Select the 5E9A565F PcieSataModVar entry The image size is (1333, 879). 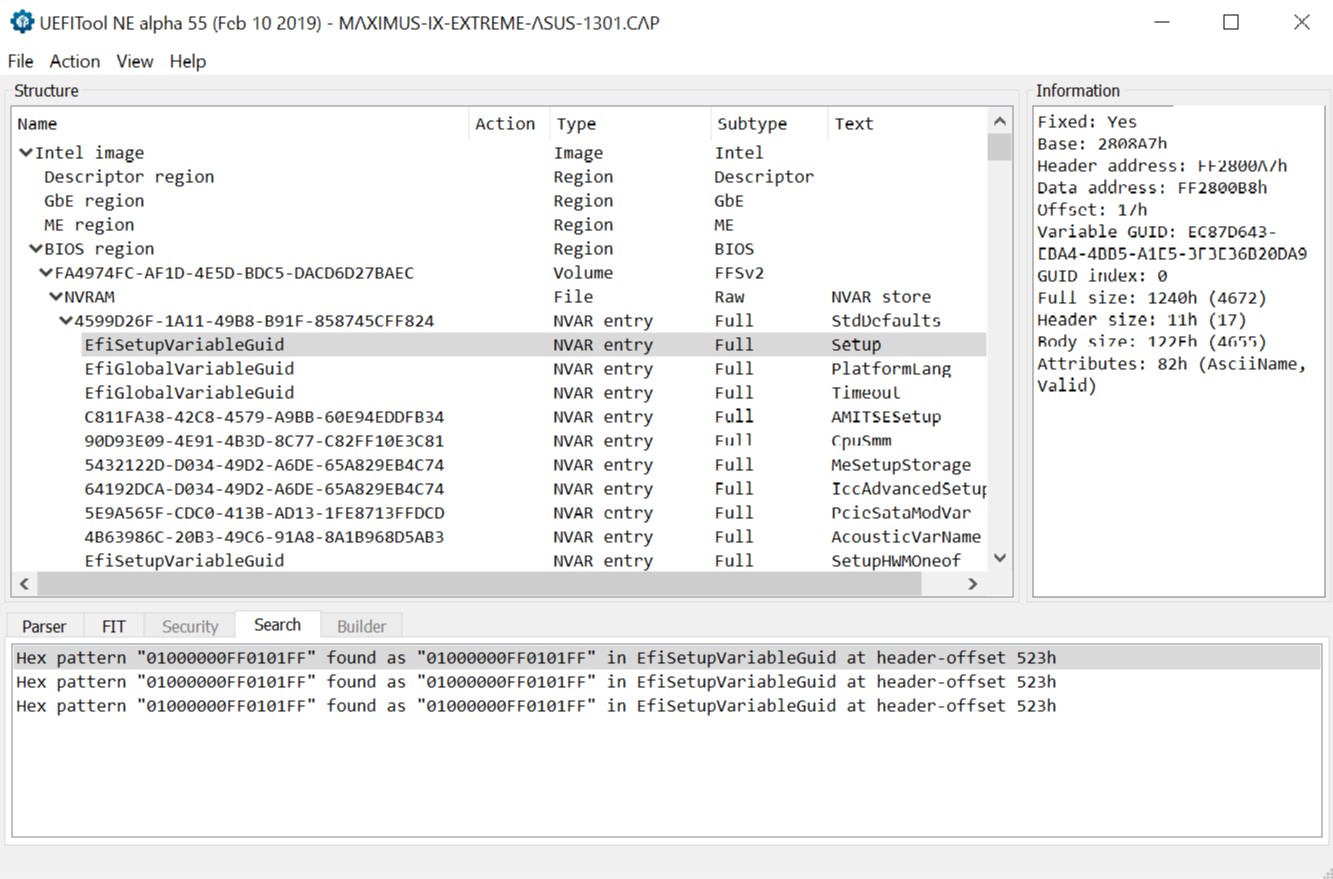click(499, 513)
